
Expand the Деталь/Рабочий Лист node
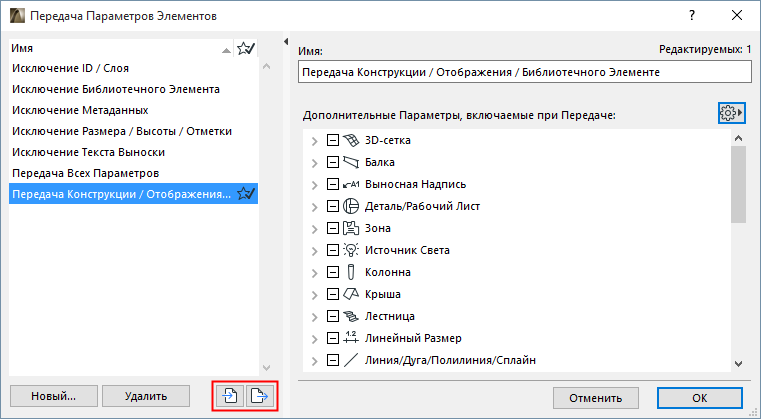point(315,207)
